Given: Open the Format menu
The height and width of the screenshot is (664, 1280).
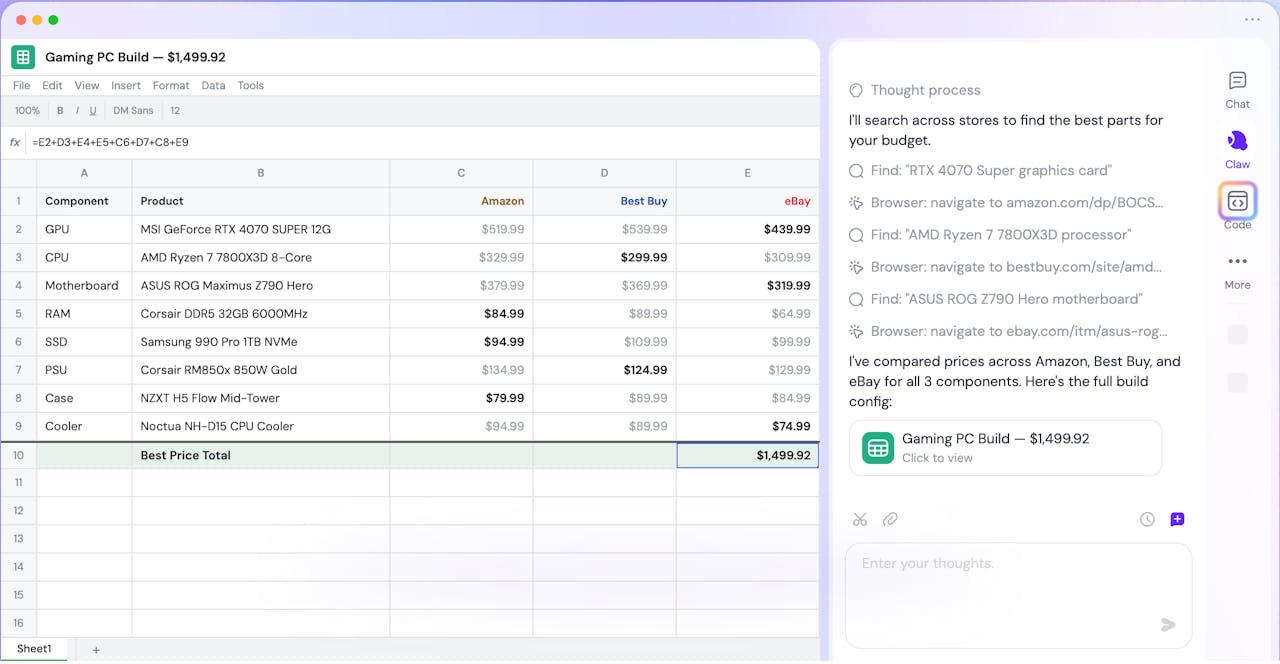Looking at the screenshot, I should coord(171,86).
